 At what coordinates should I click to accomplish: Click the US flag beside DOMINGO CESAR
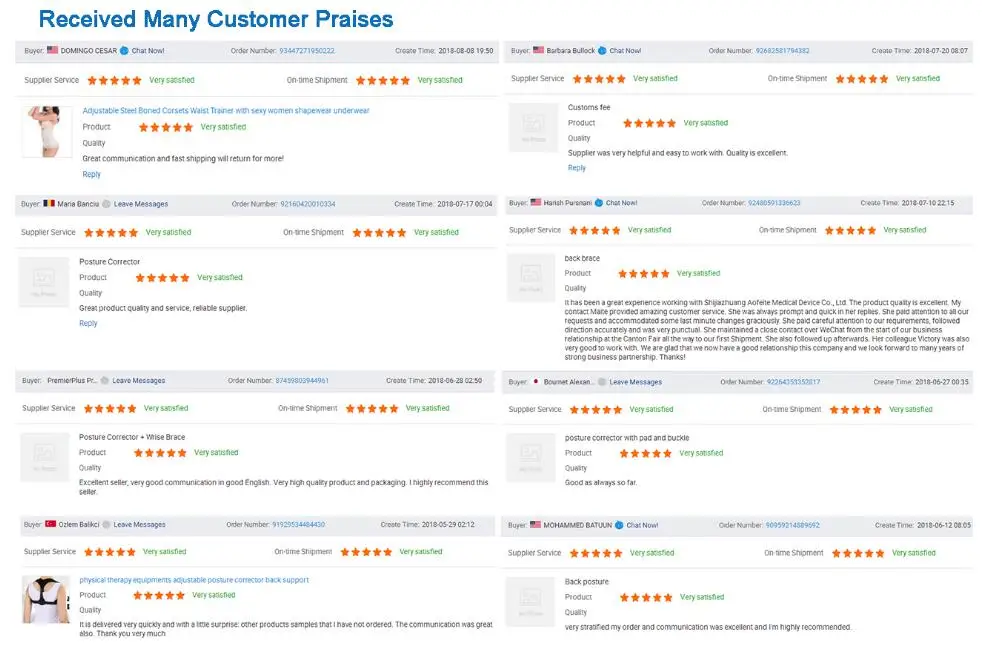pos(53,50)
